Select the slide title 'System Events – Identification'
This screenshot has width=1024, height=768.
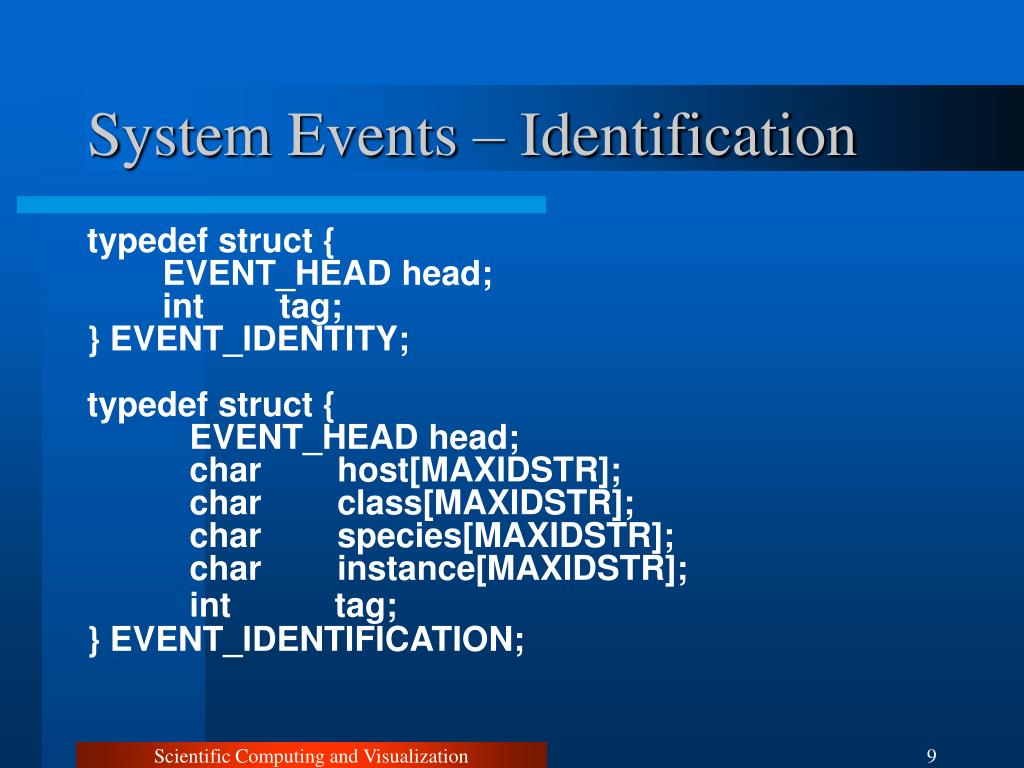click(472, 137)
